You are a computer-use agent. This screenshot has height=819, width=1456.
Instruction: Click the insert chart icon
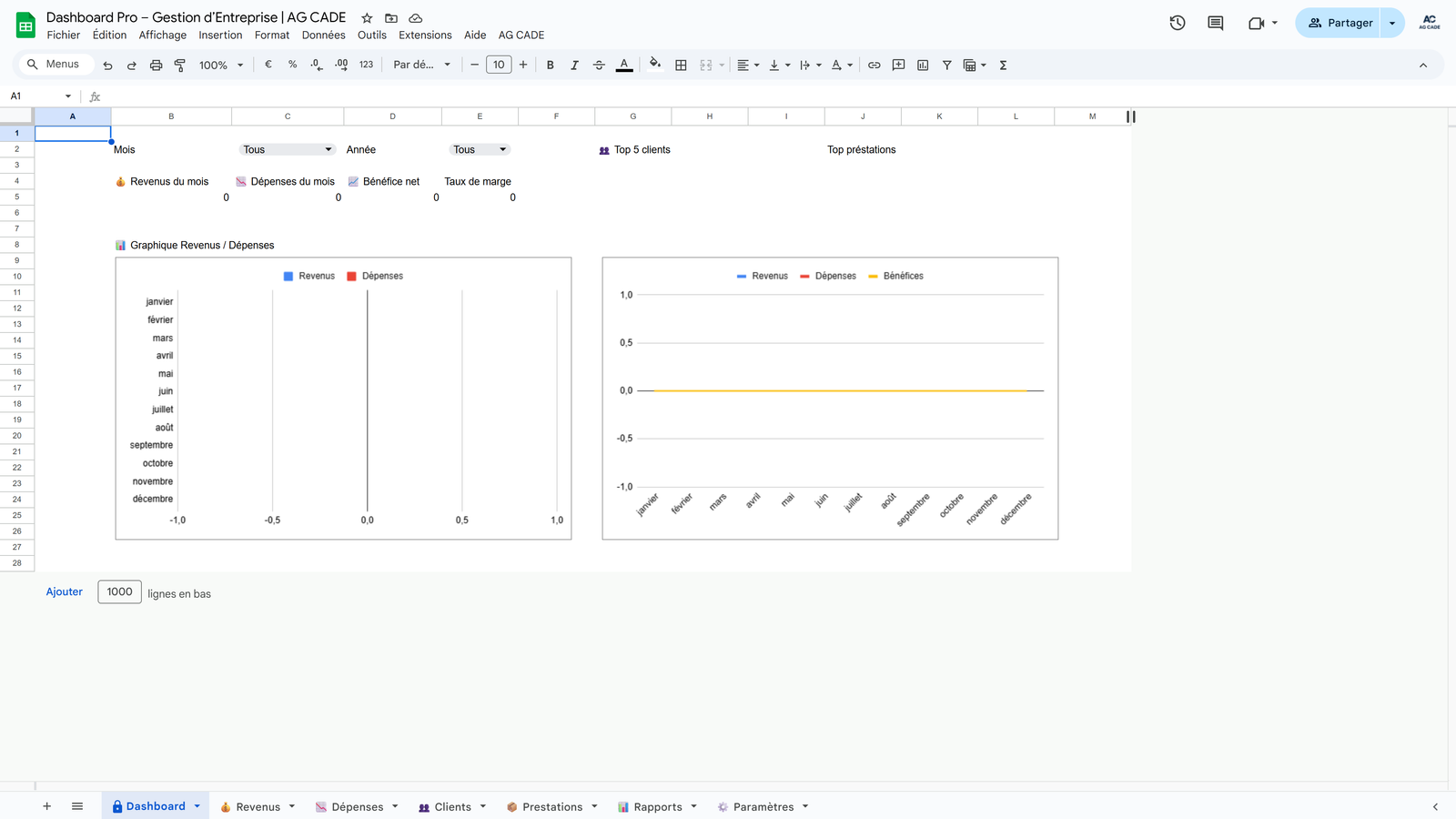(x=923, y=65)
